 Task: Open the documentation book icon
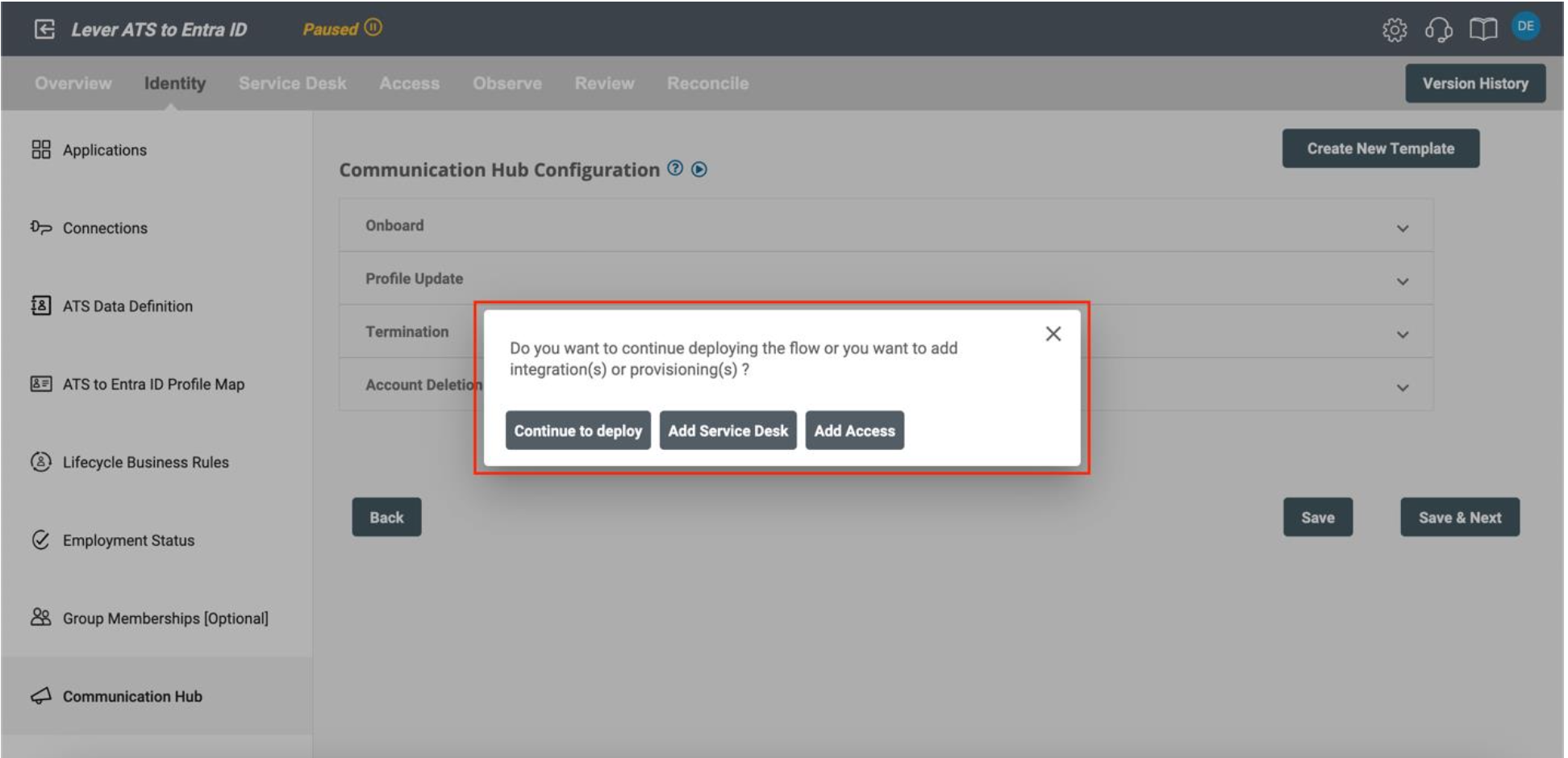point(1483,30)
